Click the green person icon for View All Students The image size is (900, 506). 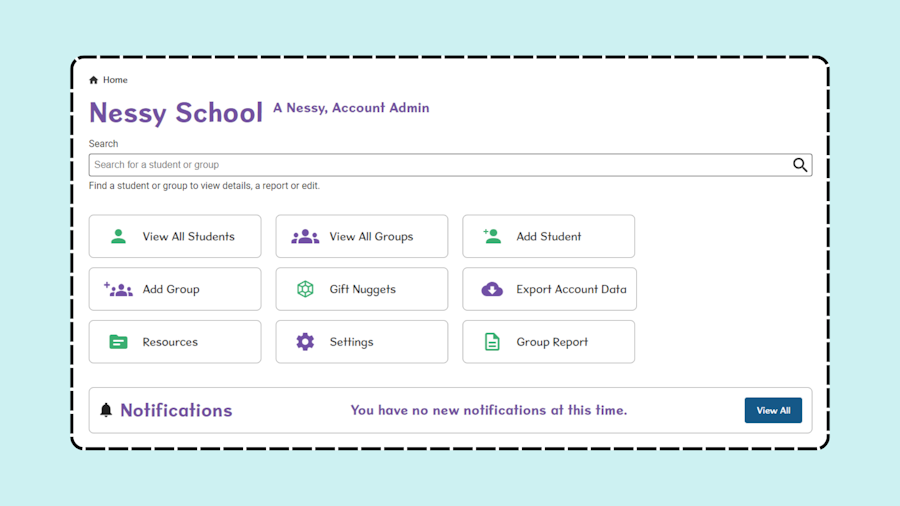(118, 236)
